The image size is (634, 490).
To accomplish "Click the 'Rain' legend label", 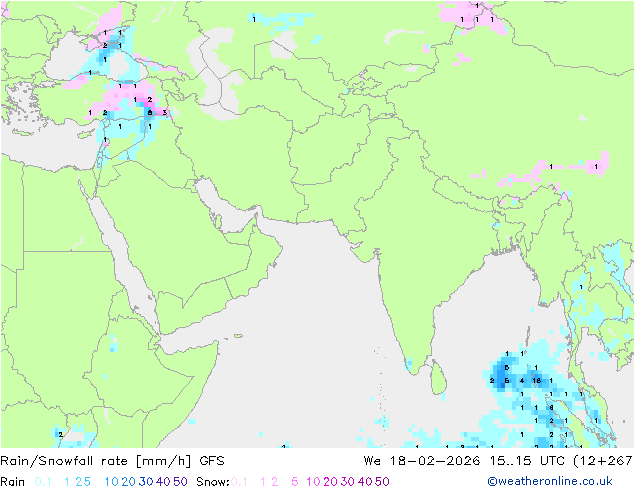I will pyautogui.click(x=13, y=482).
